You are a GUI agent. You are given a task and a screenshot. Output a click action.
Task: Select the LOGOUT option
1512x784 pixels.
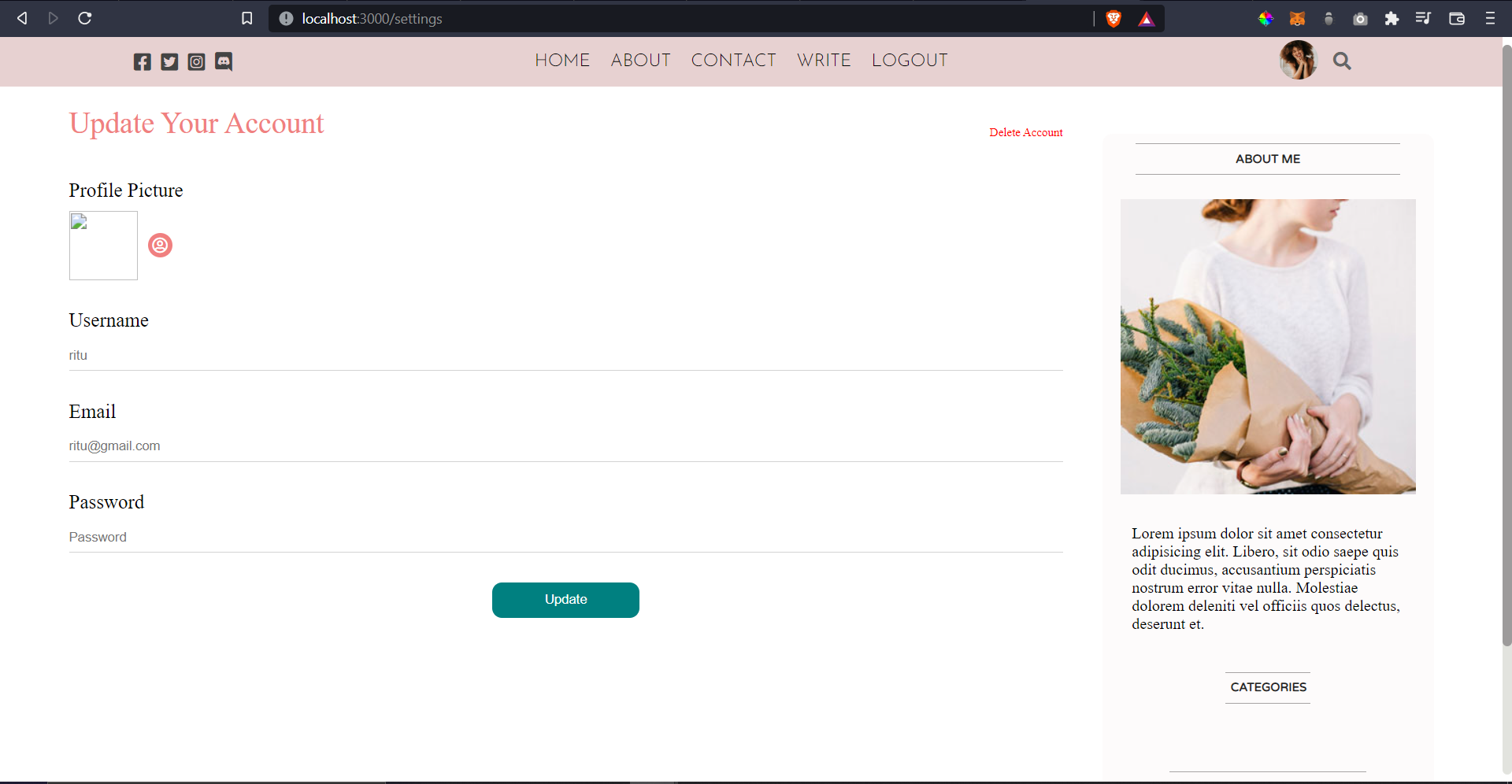coord(910,60)
